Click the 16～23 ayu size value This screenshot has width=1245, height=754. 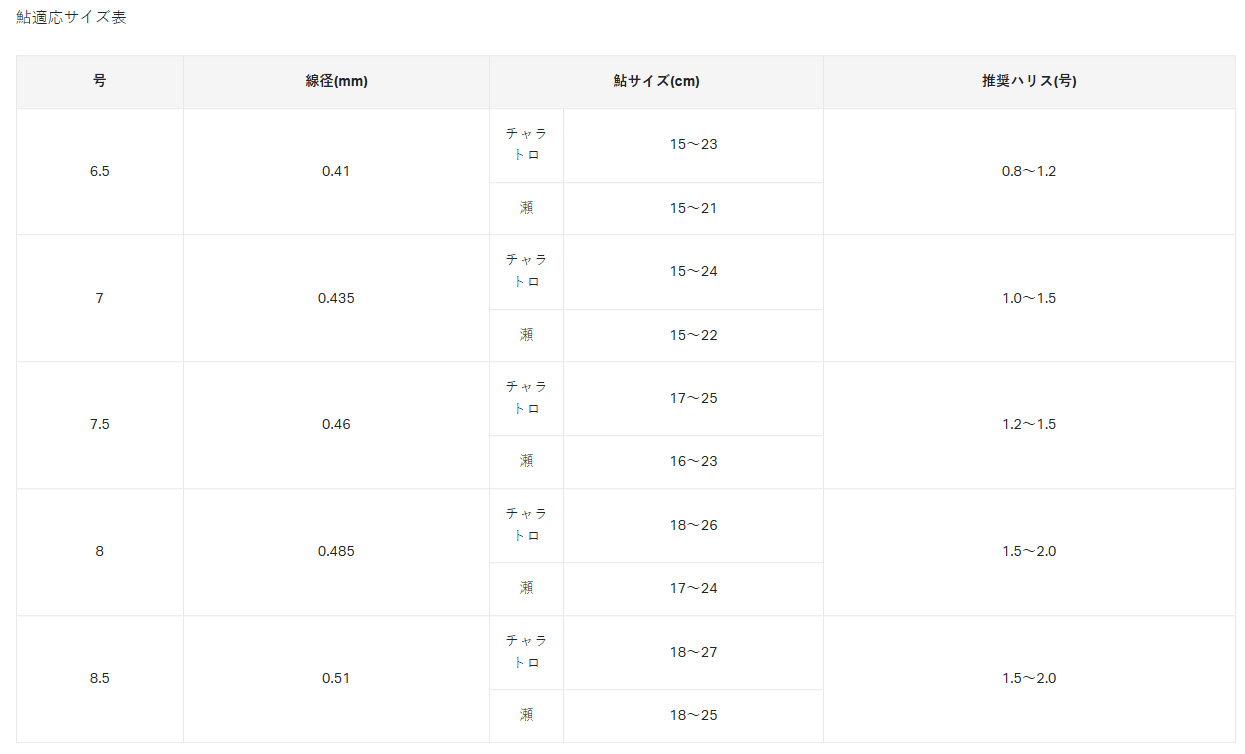(693, 462)
